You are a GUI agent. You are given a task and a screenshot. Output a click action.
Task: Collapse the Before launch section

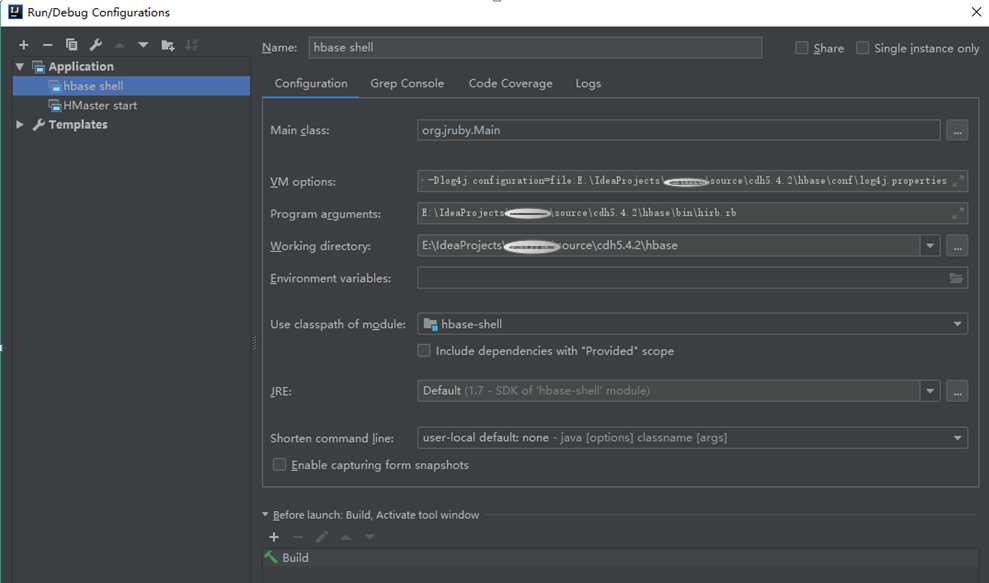266,515
